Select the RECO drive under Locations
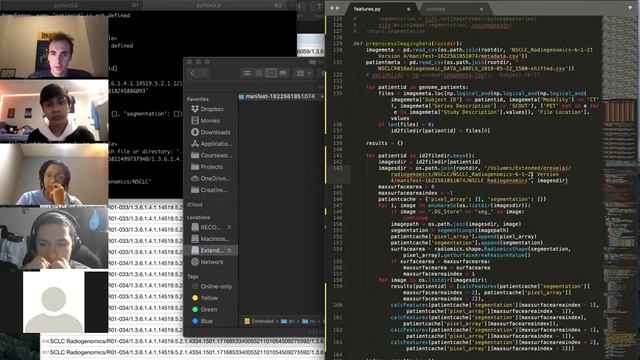Viewport: 640px width, 360px height. coord(207,227)
